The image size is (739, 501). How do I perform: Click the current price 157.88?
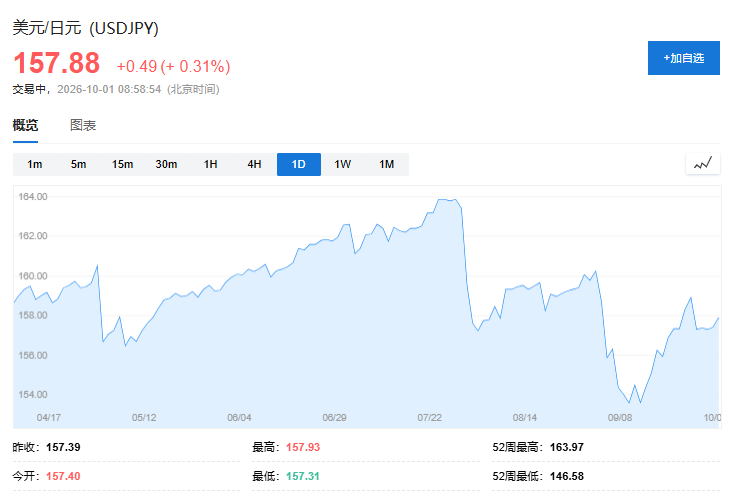click(x=57, y=63)
